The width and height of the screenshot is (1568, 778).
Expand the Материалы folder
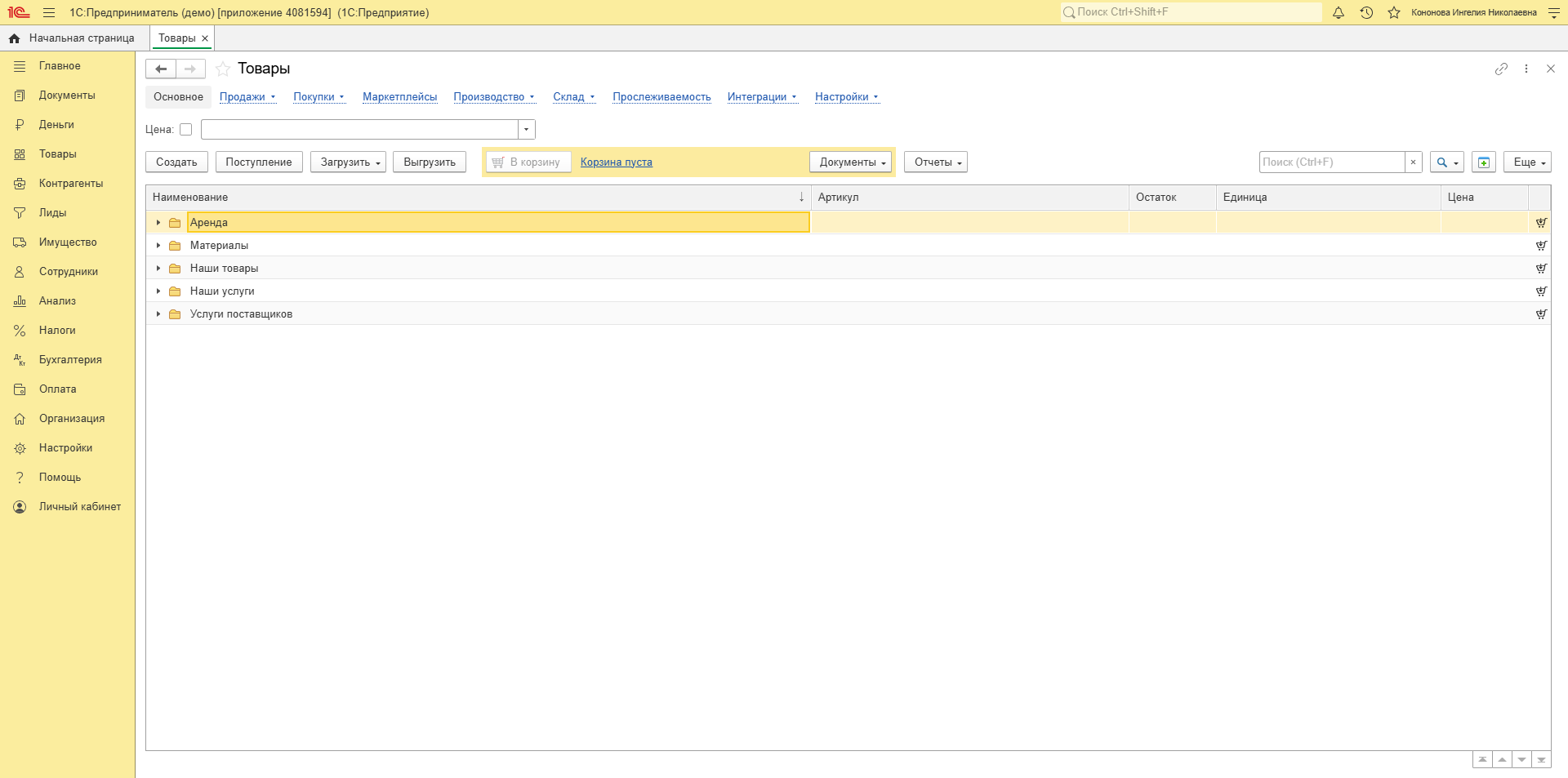158,245
